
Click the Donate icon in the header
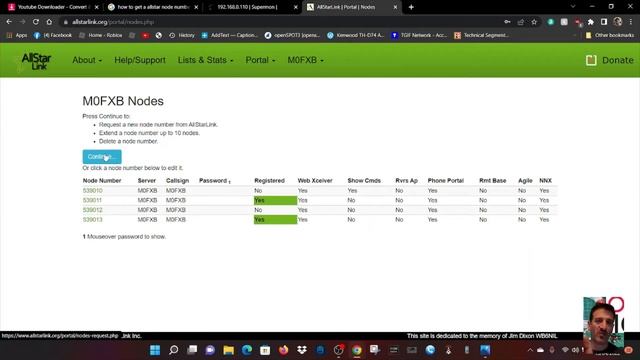point(591,60)
